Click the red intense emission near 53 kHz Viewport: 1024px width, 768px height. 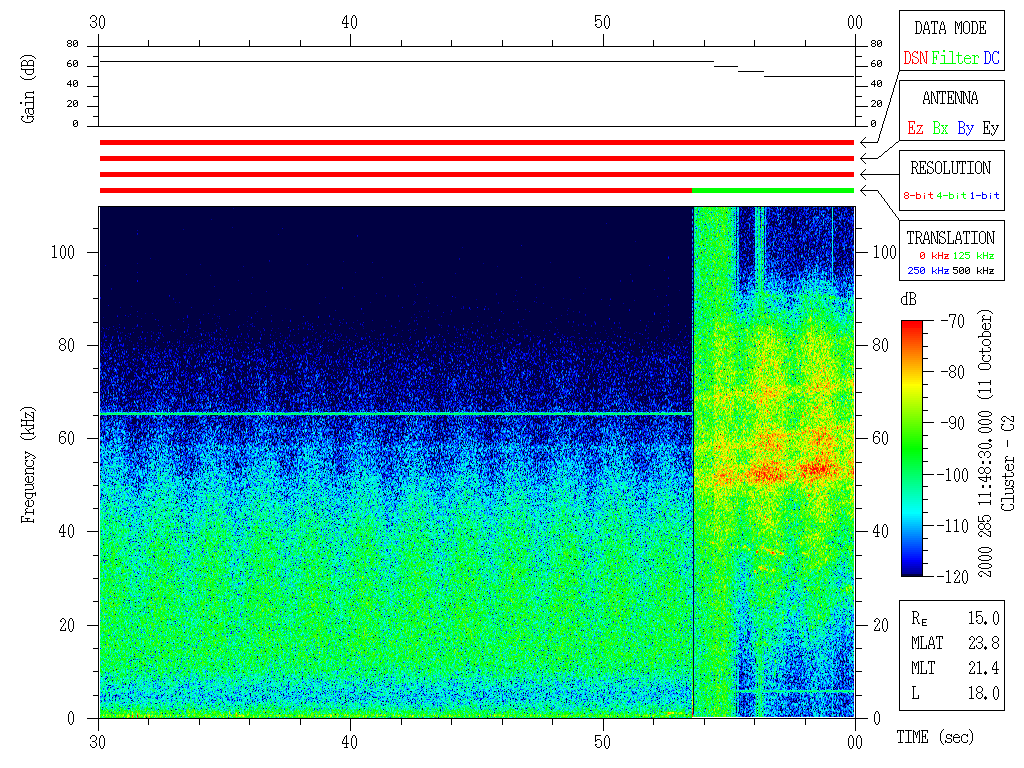coord(770,471)
